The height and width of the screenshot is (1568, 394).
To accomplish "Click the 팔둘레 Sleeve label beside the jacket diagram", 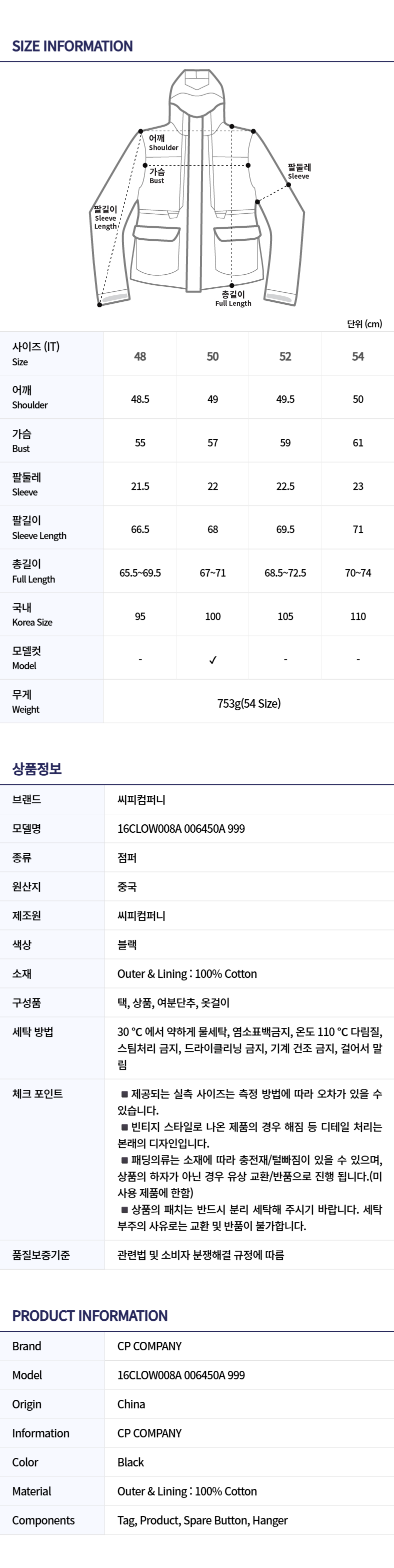I will [x=298, y=171].
